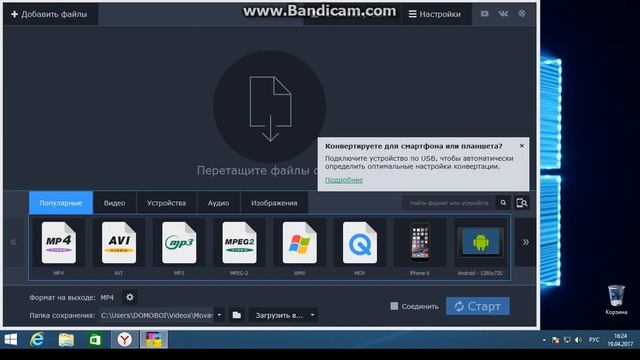Select the Android 1280x720 preset

(480, 247)
